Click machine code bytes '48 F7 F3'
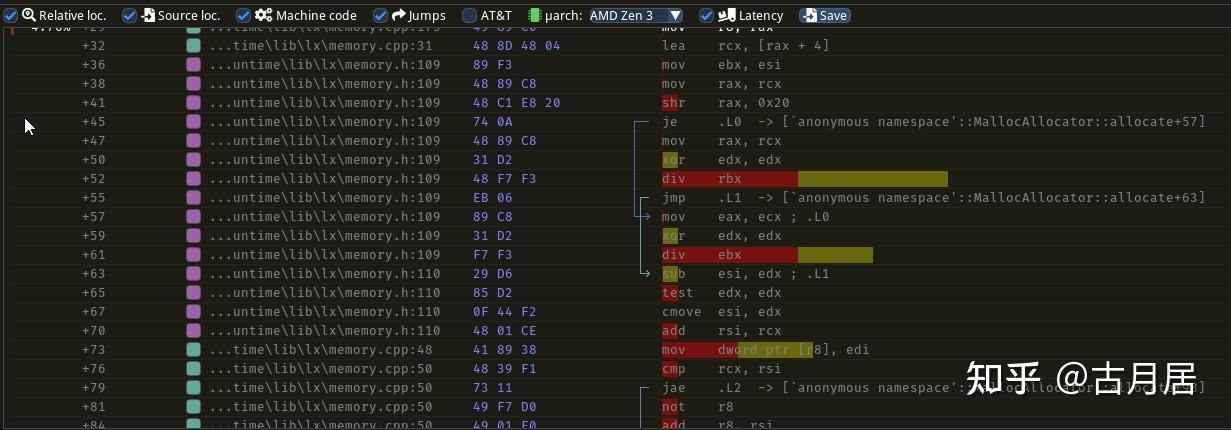Image resolution: width=1231 pixels, height=430 pixels. [x=505, y=178]
